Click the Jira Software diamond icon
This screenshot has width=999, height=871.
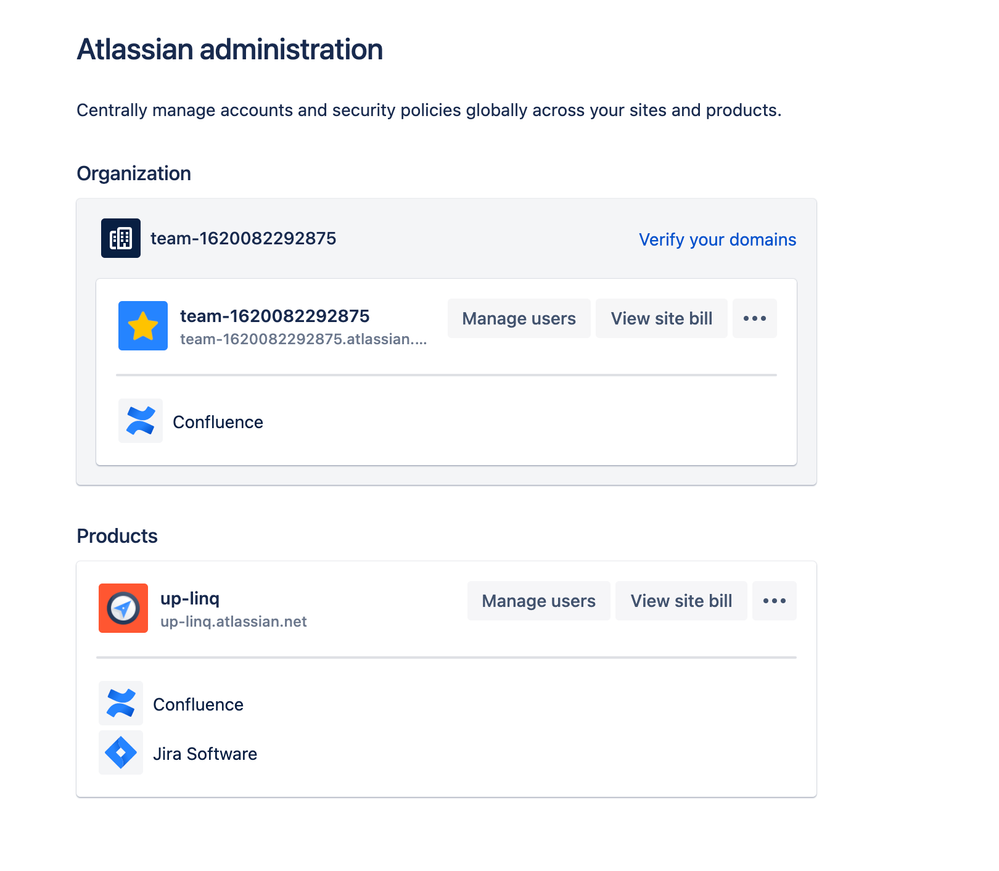click(x=120, y=752)
